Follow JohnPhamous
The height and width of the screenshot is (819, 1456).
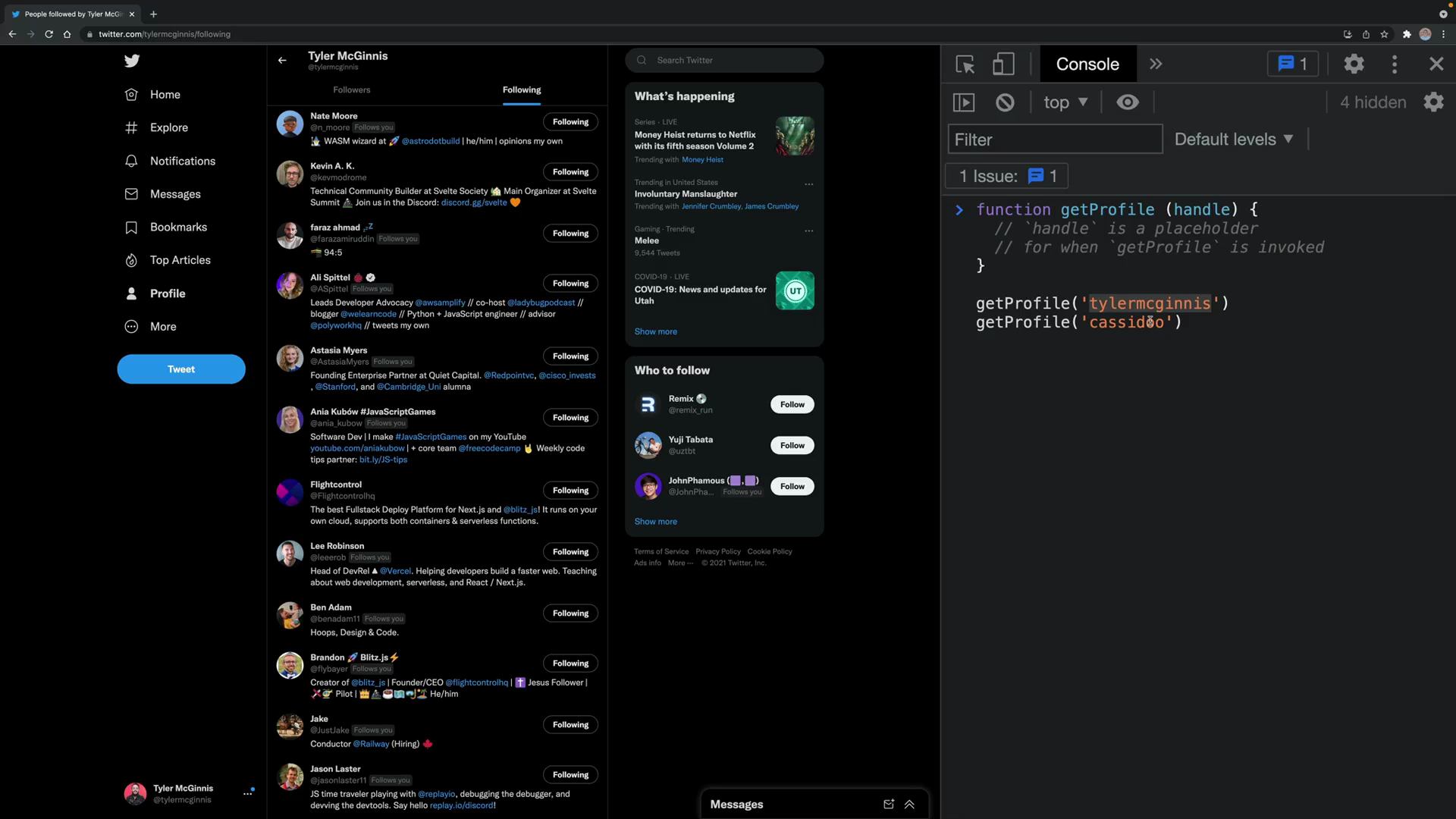(x=792, y=487)
